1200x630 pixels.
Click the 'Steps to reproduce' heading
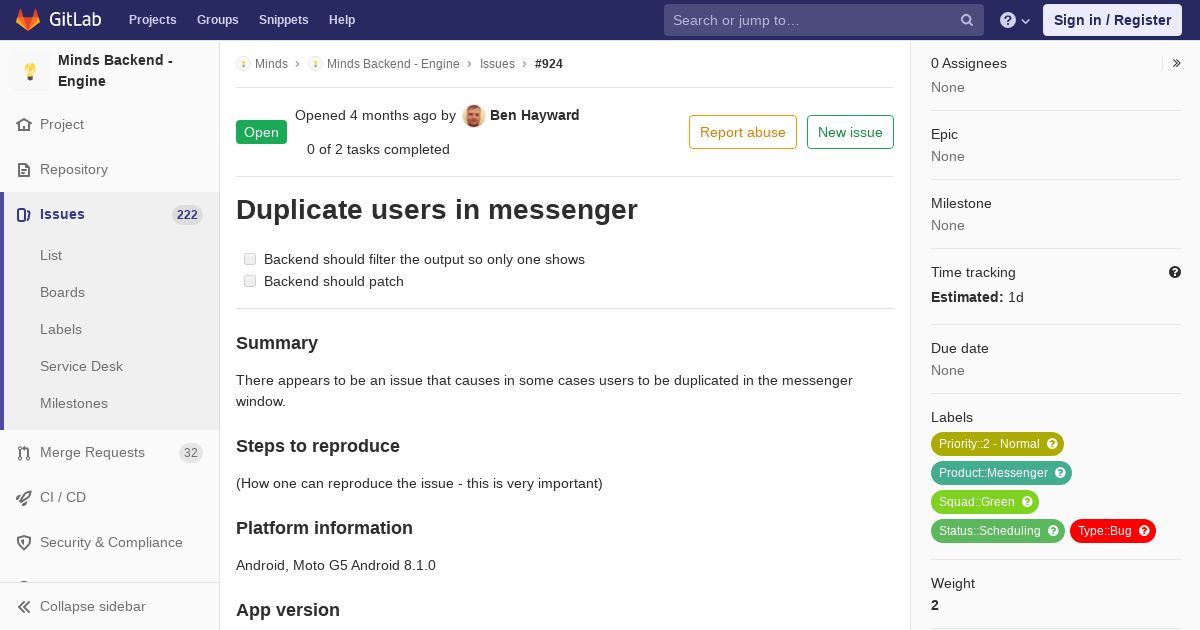(x=318, y=446)
